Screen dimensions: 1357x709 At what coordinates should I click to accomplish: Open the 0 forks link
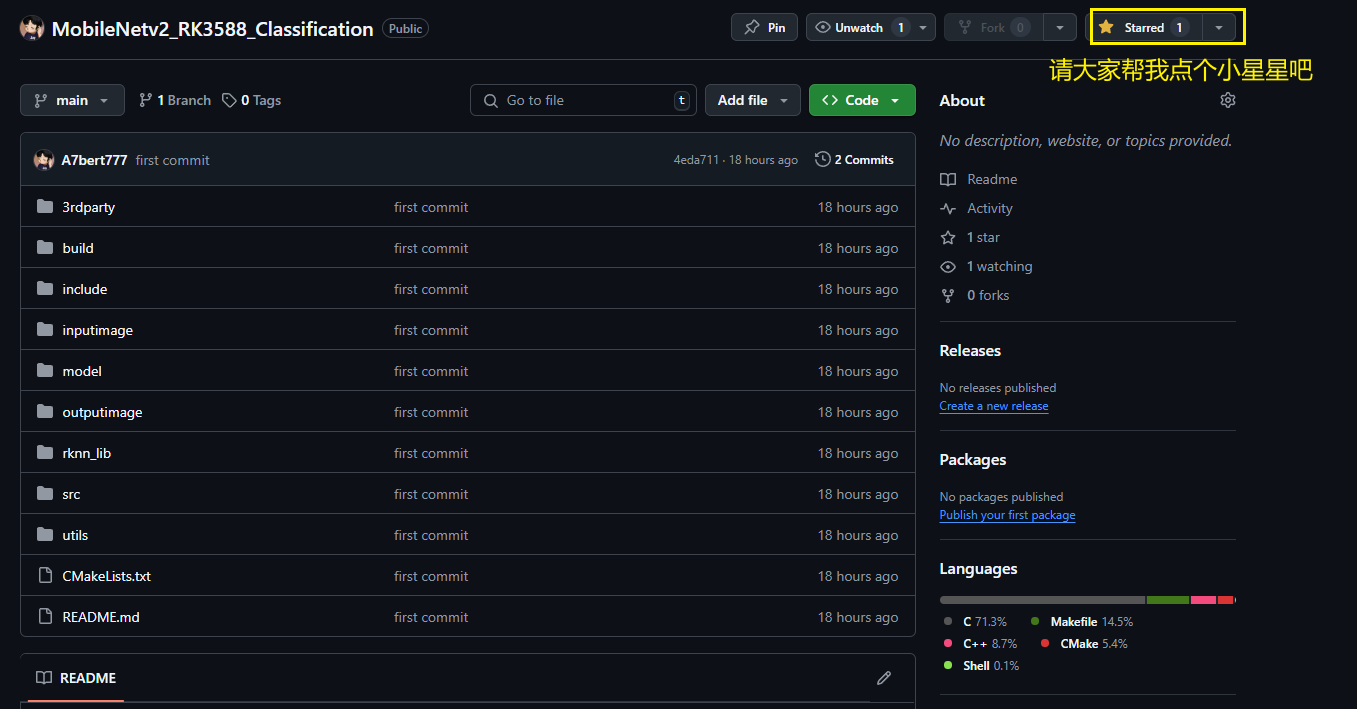pyautogui.click(x=988, y=295)
